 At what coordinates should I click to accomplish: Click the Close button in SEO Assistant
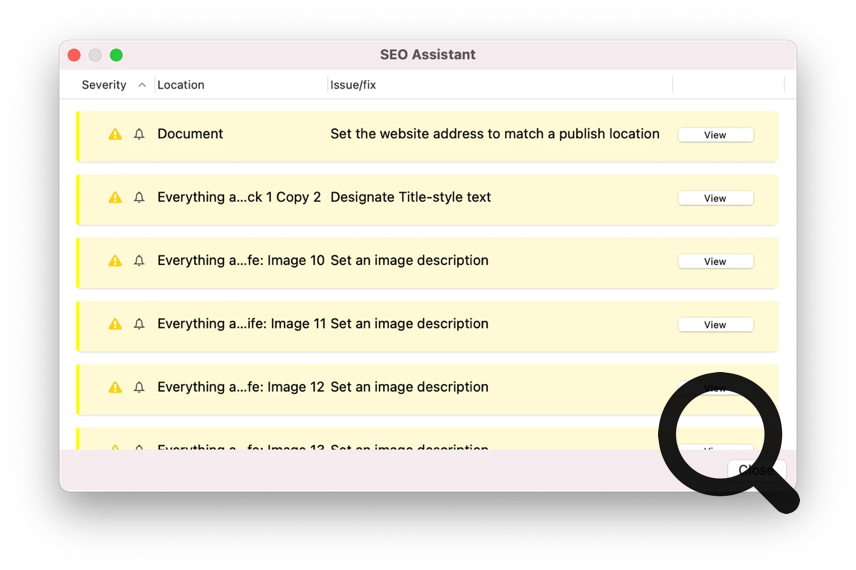(x=756, y=470)
